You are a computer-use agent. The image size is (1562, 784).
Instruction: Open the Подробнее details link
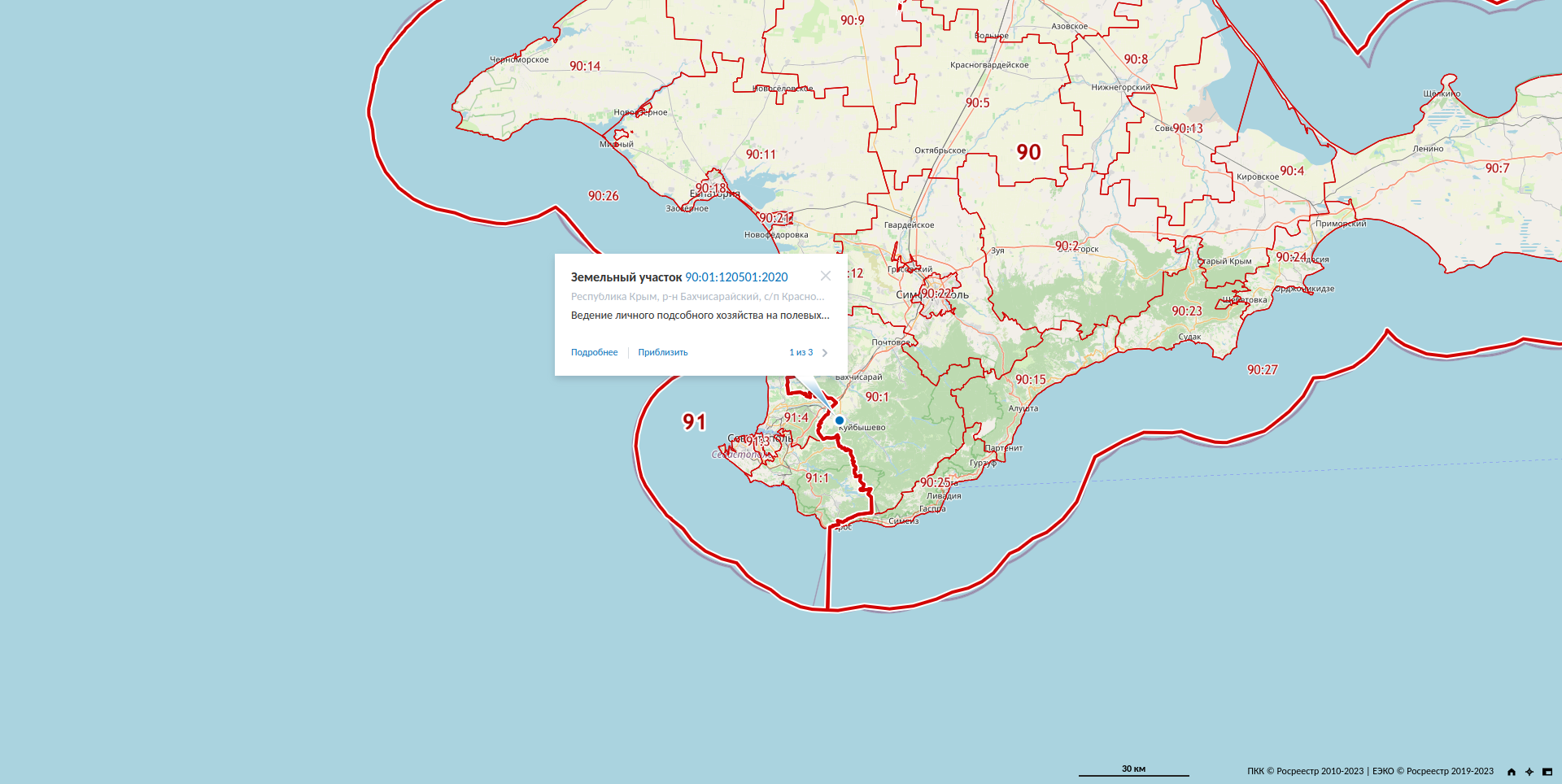[594, 353]
